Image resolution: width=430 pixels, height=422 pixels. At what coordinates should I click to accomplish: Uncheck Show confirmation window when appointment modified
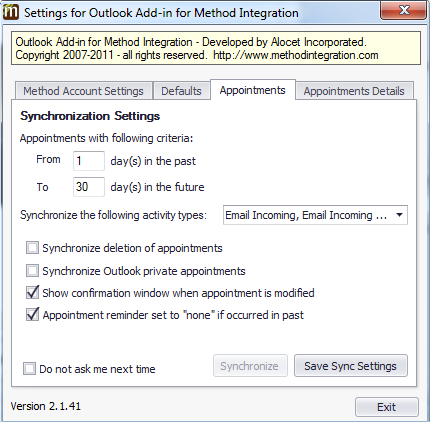tap(32, 293)
